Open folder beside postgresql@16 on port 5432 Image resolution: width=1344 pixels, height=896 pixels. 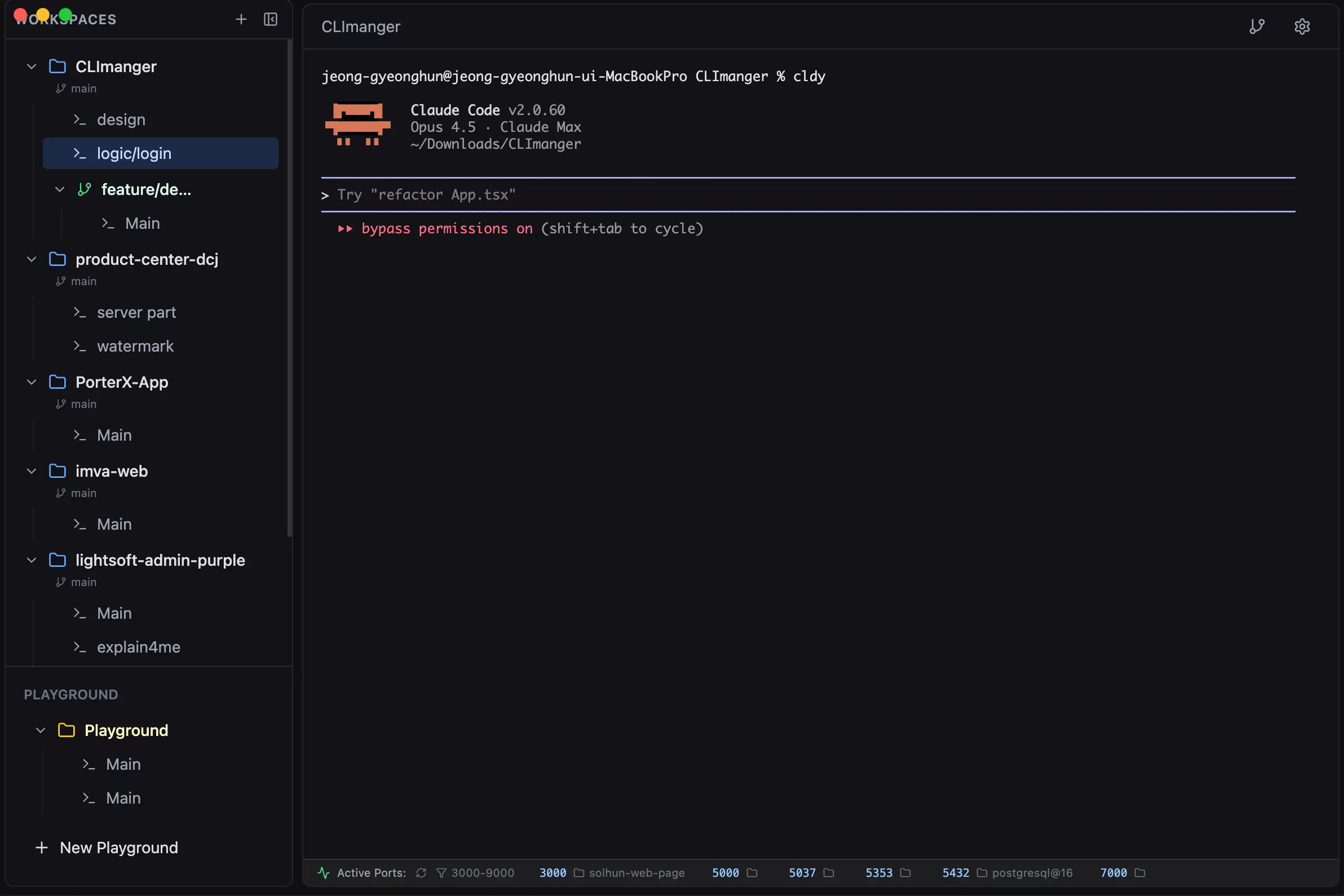tap(982, 872)
